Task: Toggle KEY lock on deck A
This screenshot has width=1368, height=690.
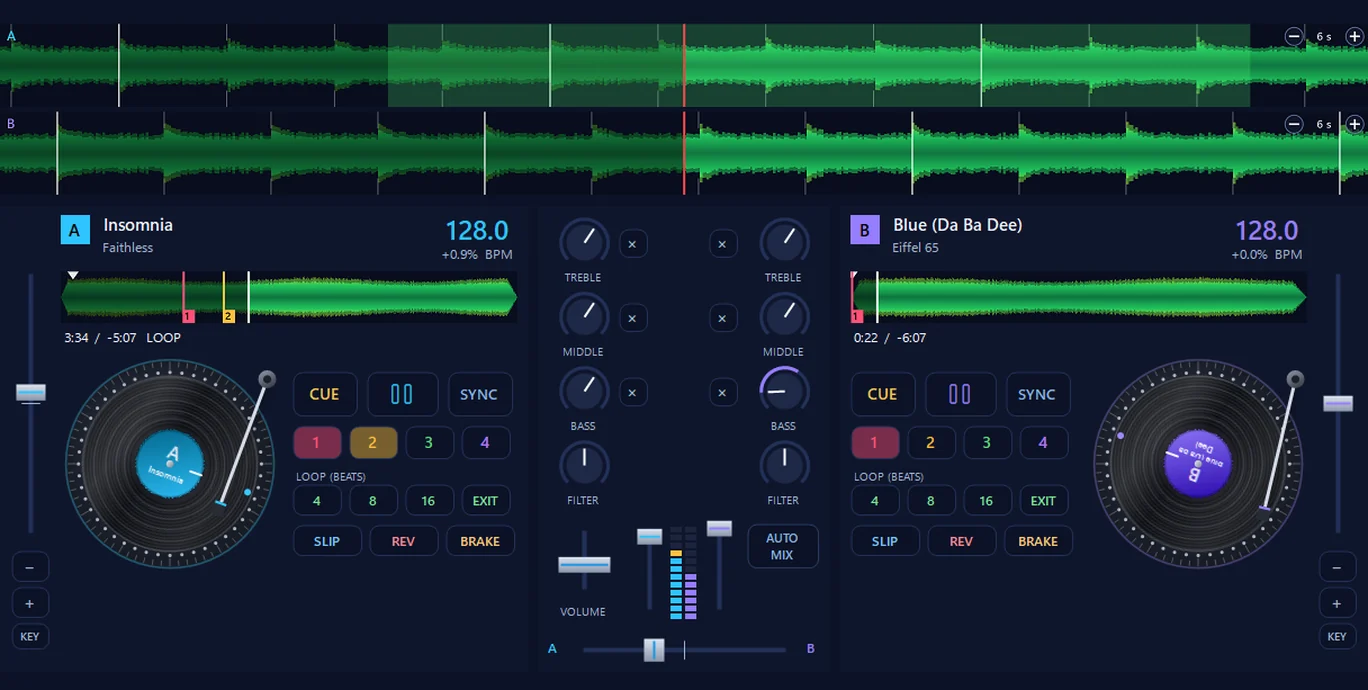Action: (x=30, y=637)
